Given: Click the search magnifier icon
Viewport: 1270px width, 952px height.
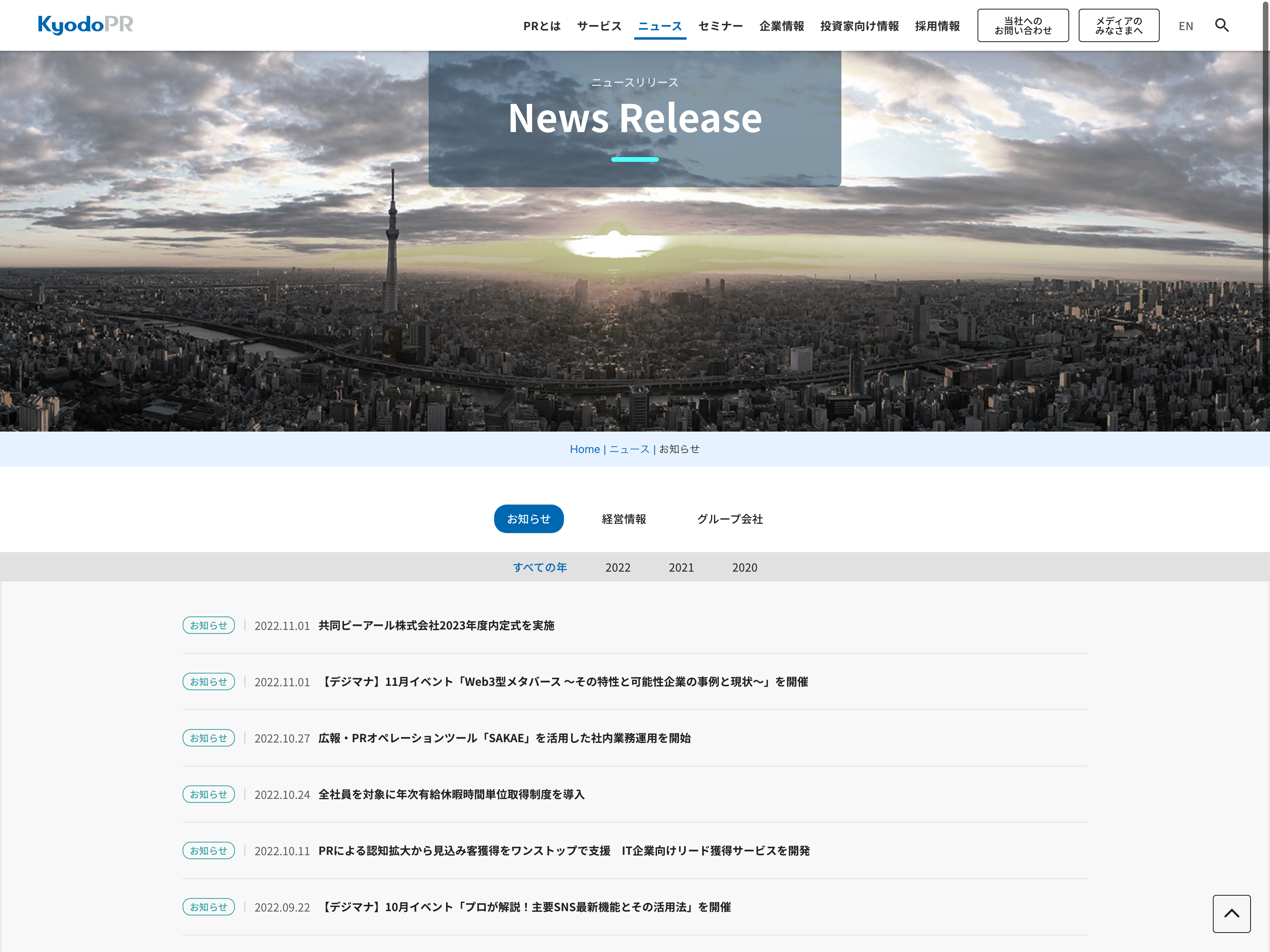Looking at the screenshot, I should point(1221,25).
